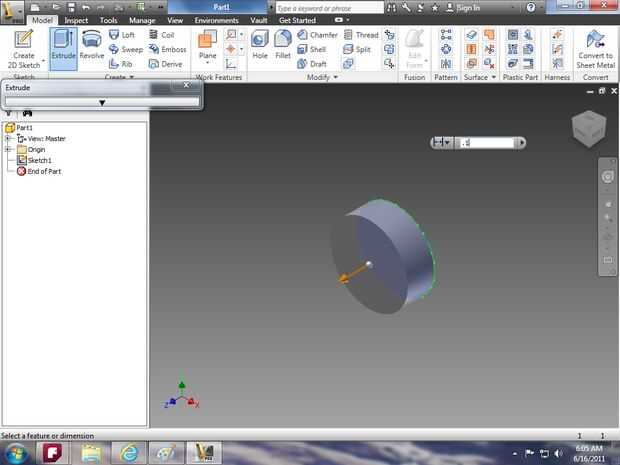Select Part1 in the browser tree

(x=19, y=127)
